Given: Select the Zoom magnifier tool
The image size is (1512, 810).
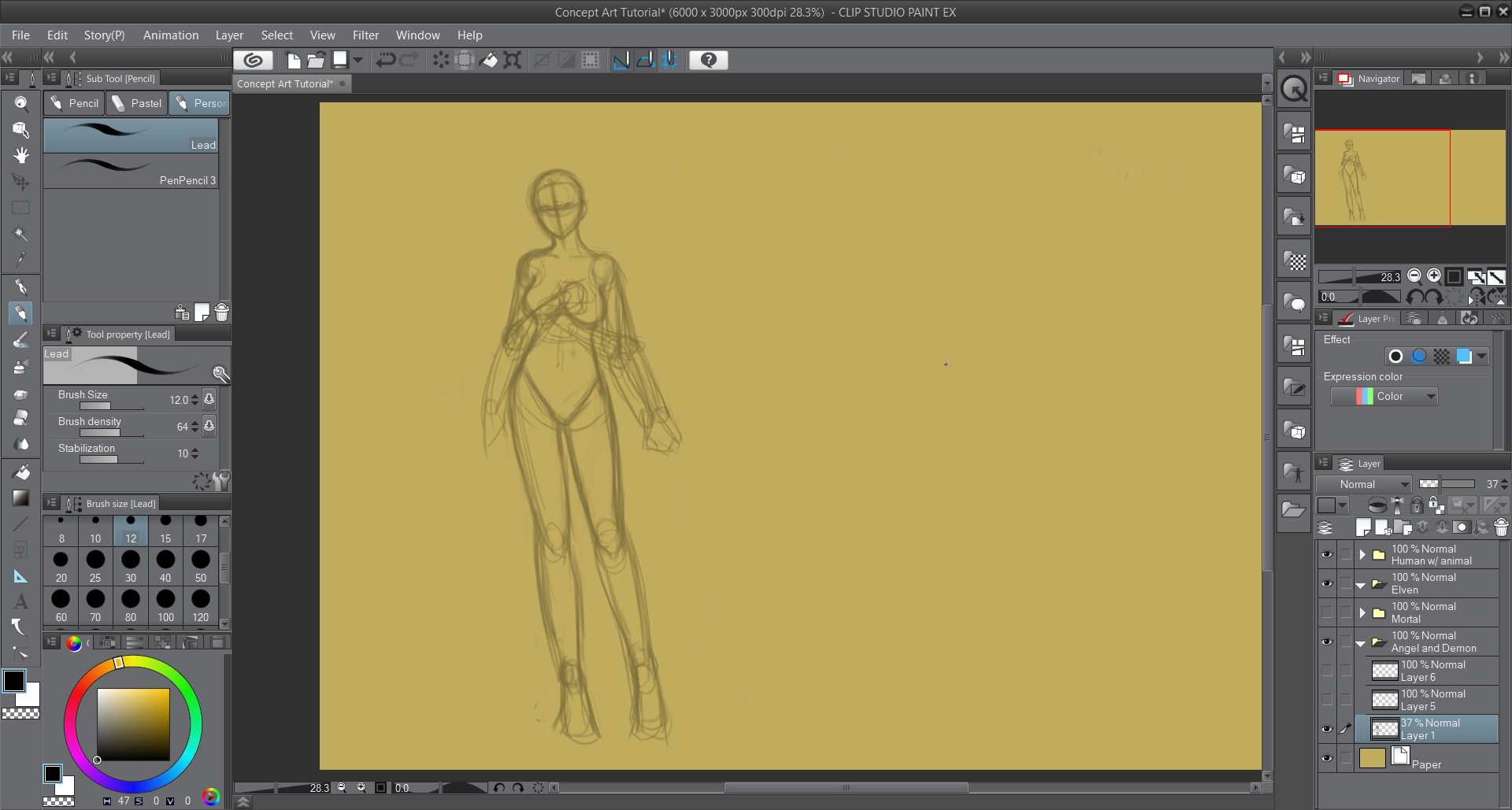Looking at the screenshot, I should 21,103.
